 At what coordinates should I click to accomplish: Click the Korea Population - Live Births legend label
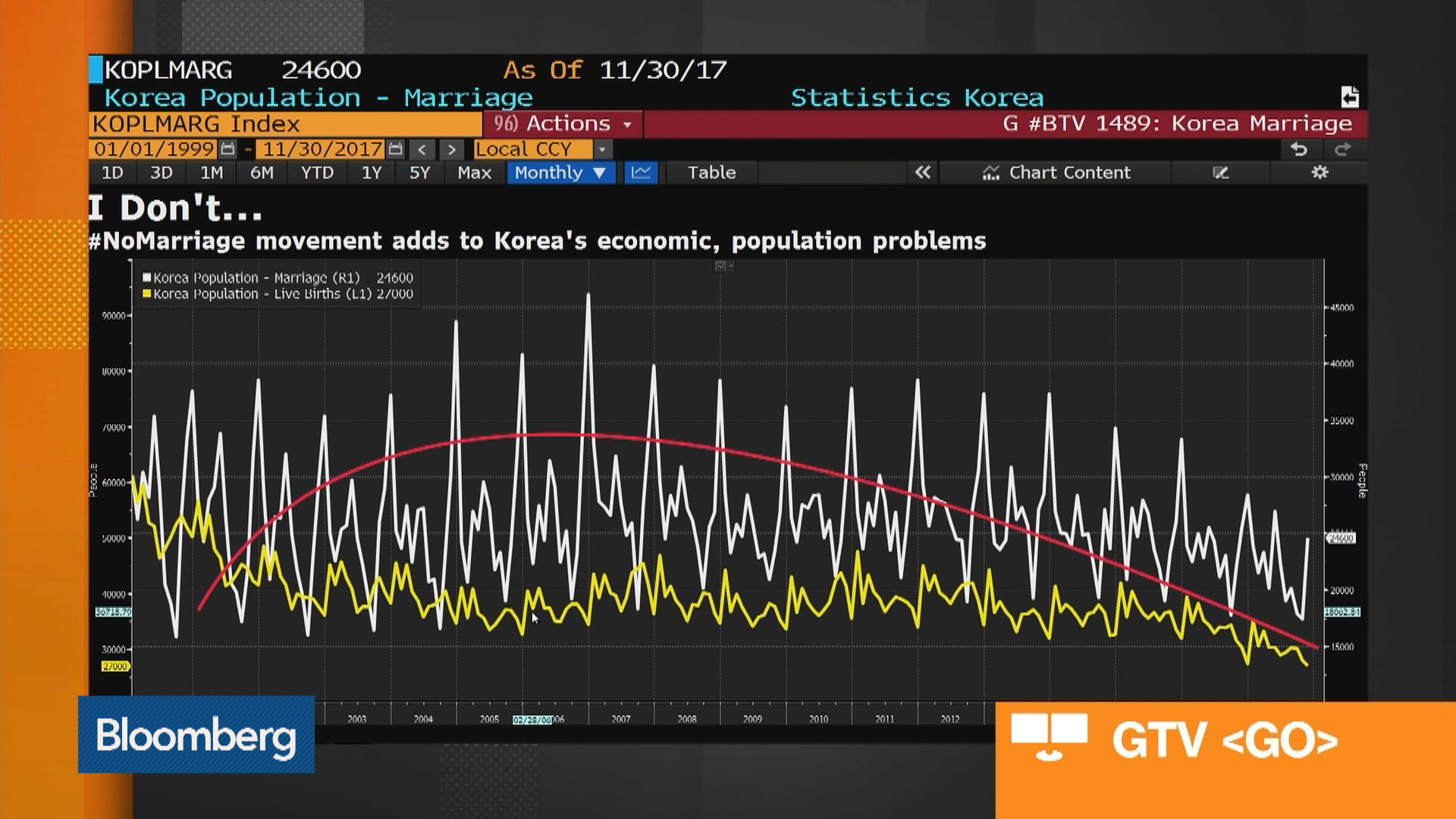pyautogui.click(x=262, y=293)
